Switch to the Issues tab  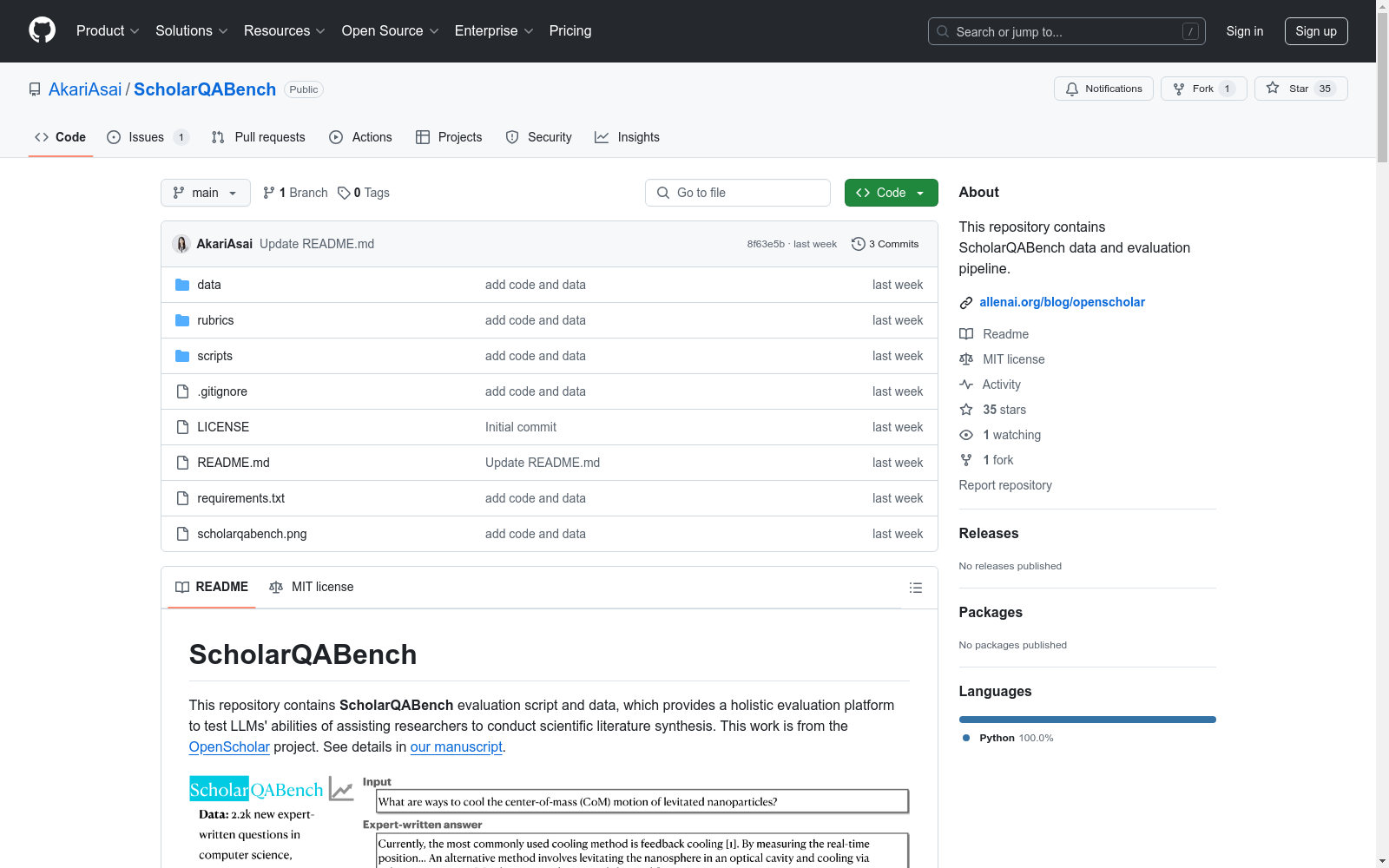coord(148,137)
